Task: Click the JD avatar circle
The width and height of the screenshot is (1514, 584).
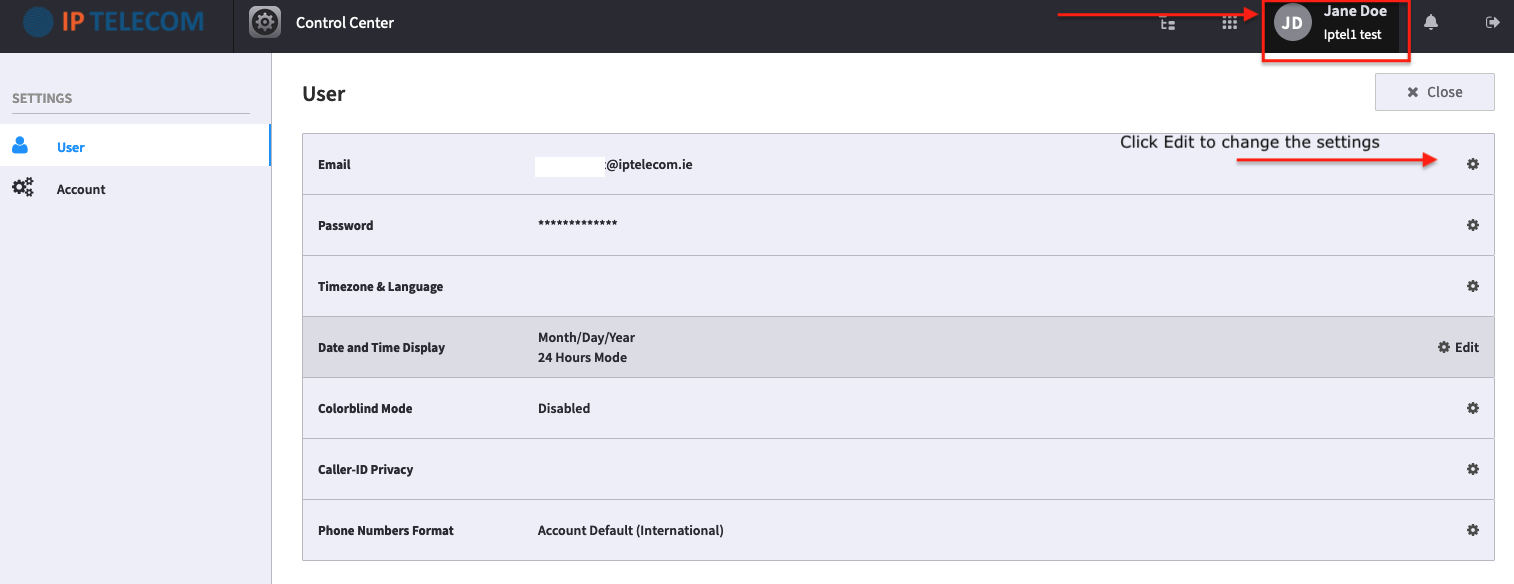Action: pos(1292,23)
